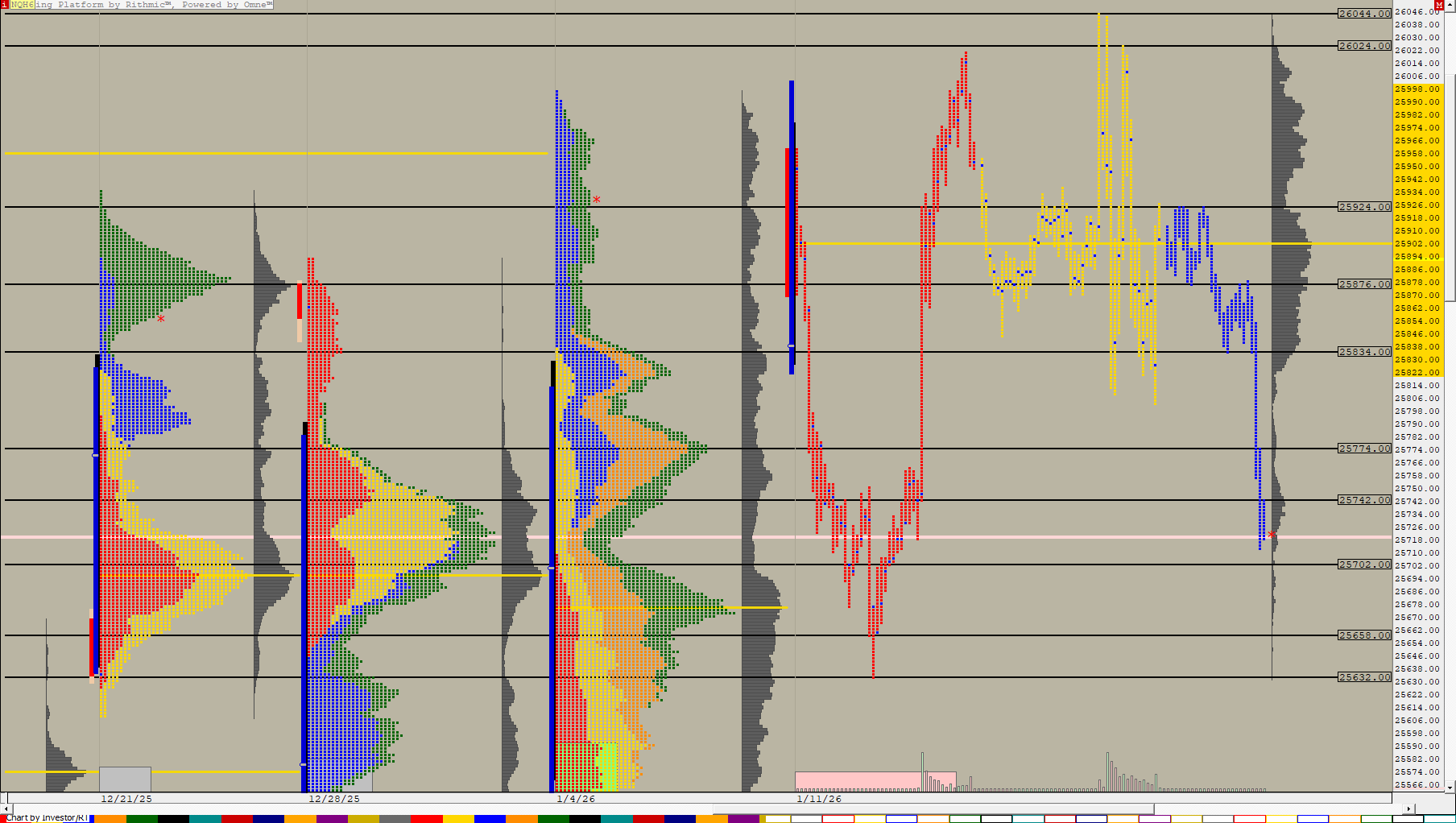Select the 26044.00 price level label

point(1364,14)
